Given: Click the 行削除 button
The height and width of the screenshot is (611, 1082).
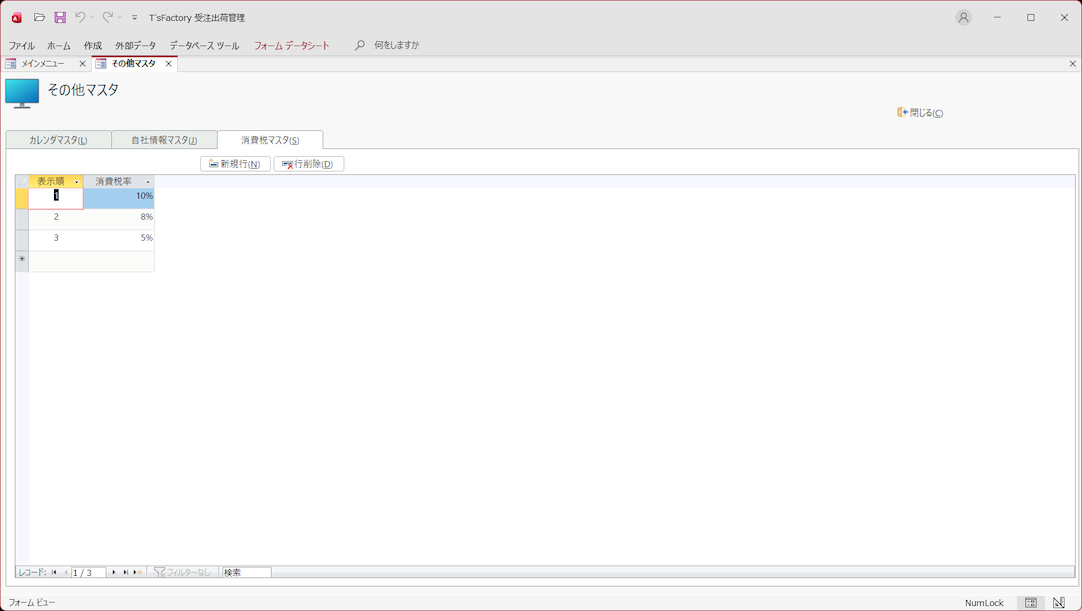Looking at the screenshot, I should [x=309, y=164].
